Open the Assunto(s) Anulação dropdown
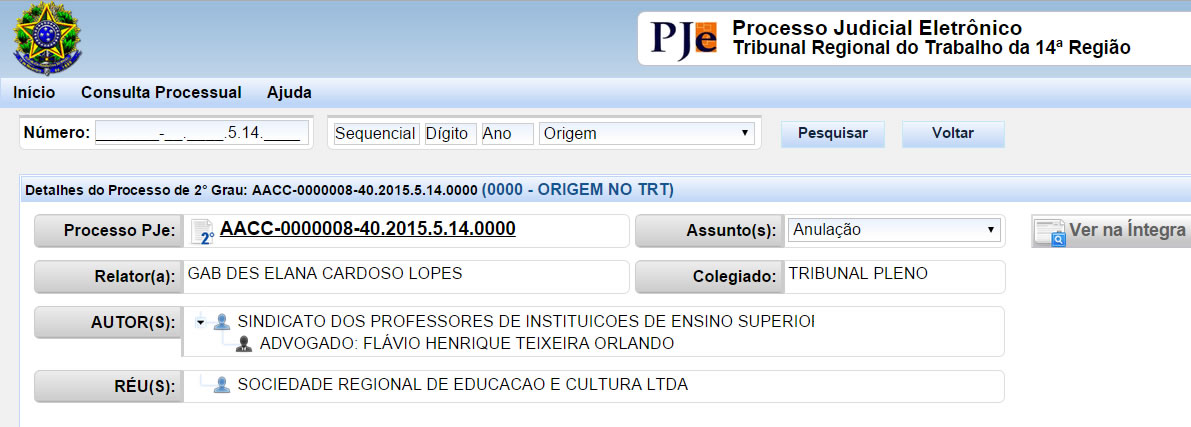 point(894,230)
